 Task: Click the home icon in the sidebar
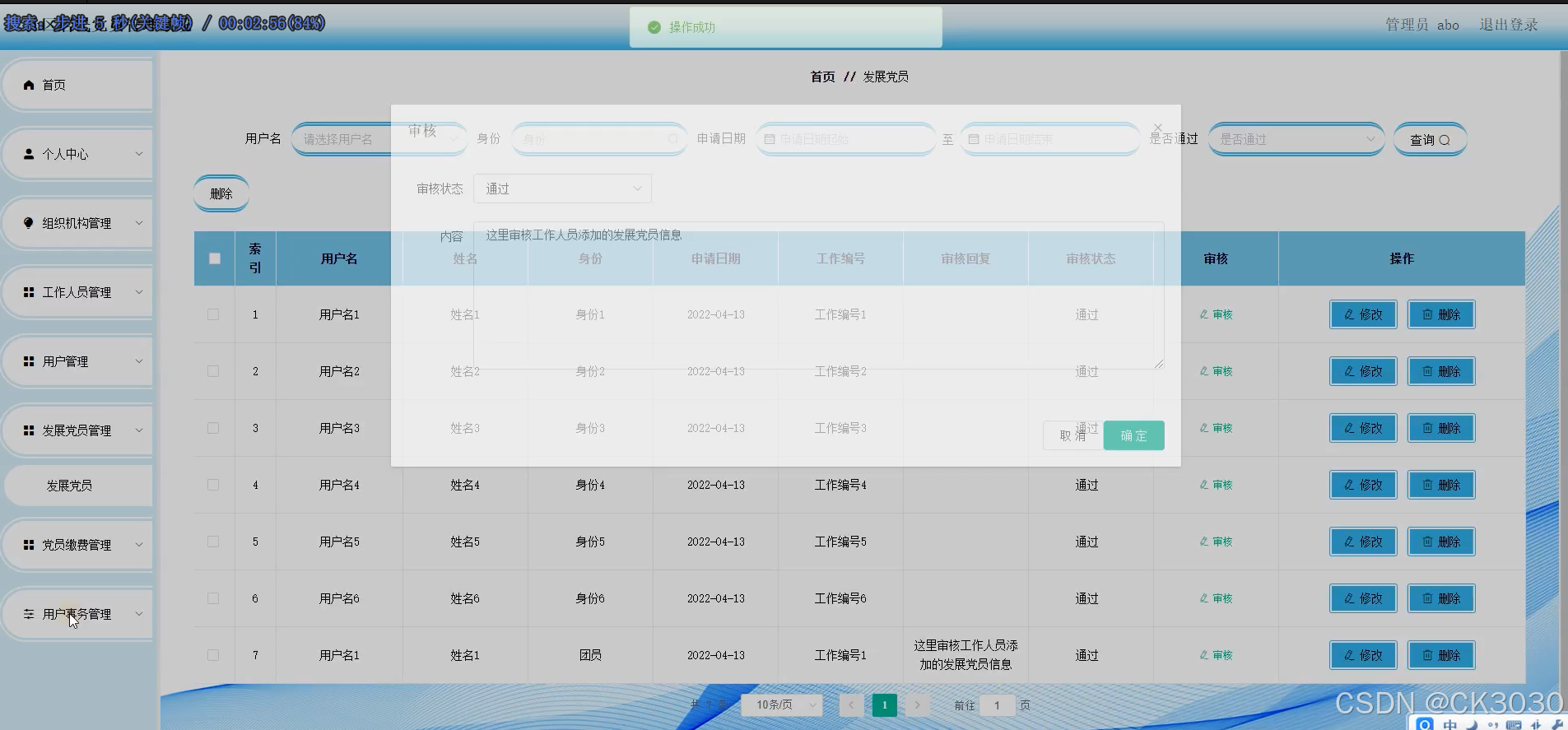coord(29,85)
